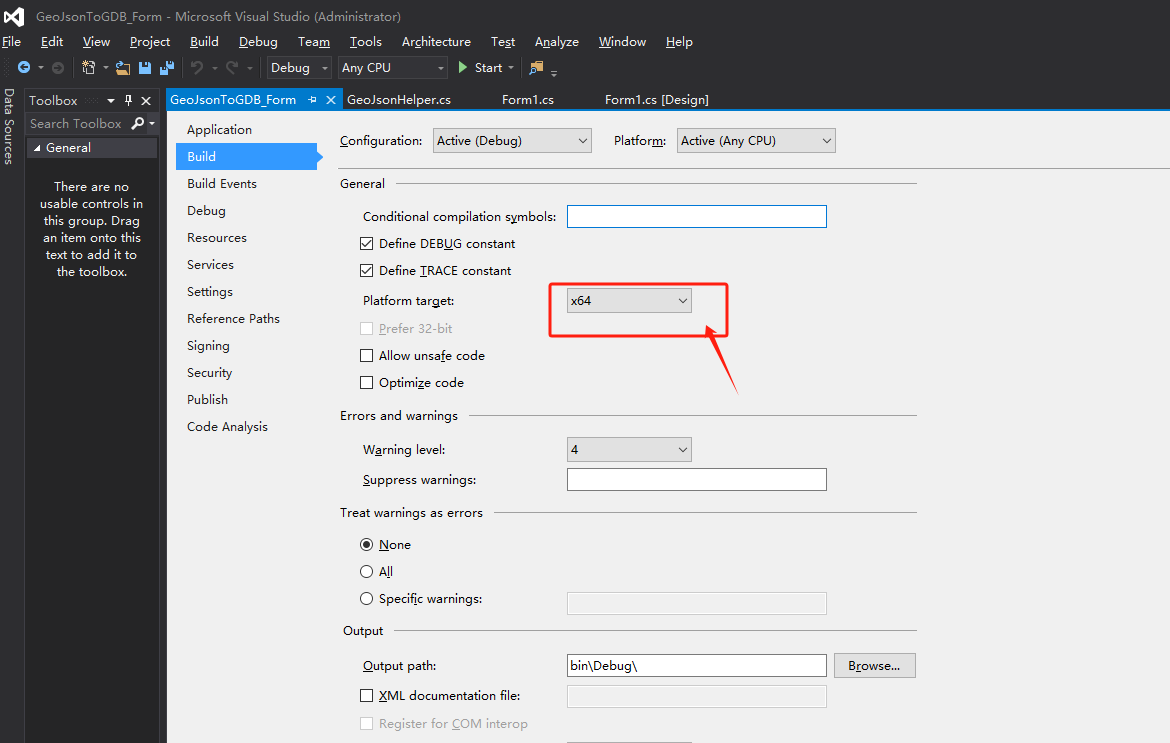Open the Architecture menu
Screen dimensions: 1170x743
(x=436, y=42)
